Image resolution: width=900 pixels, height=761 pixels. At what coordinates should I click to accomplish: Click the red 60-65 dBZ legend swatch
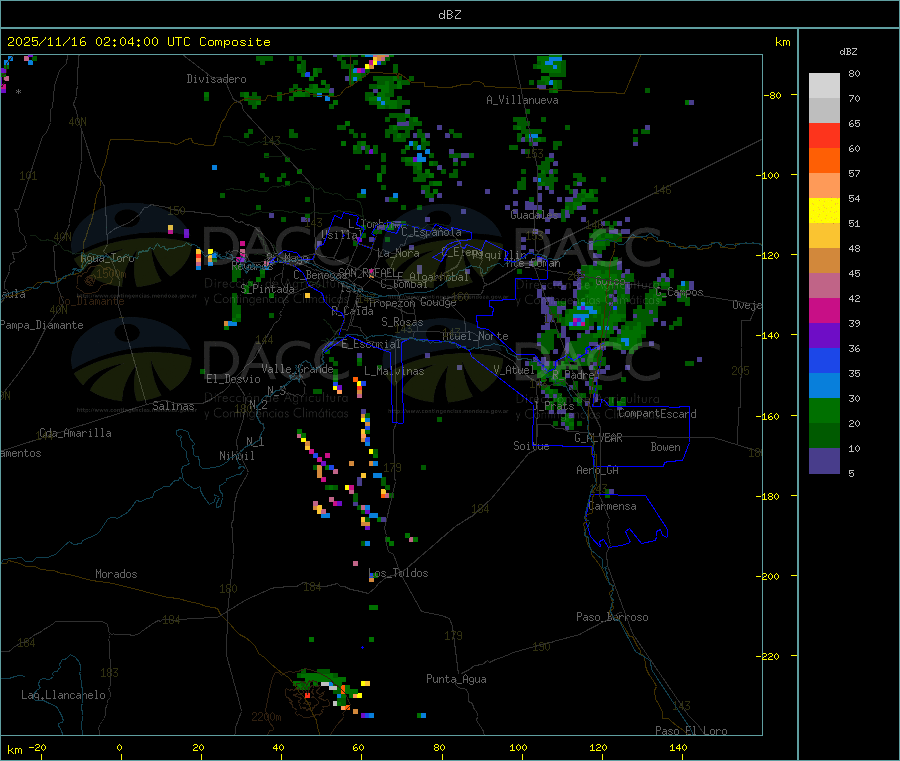tap(824, 135)
